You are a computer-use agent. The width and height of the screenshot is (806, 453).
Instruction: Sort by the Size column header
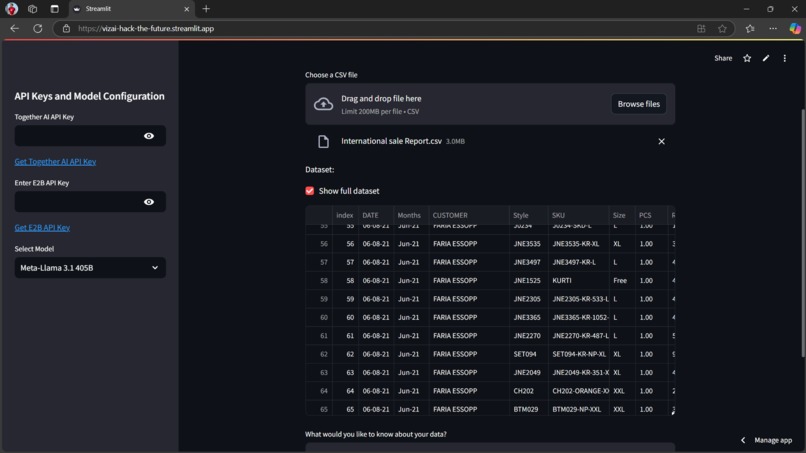point(622,215)
